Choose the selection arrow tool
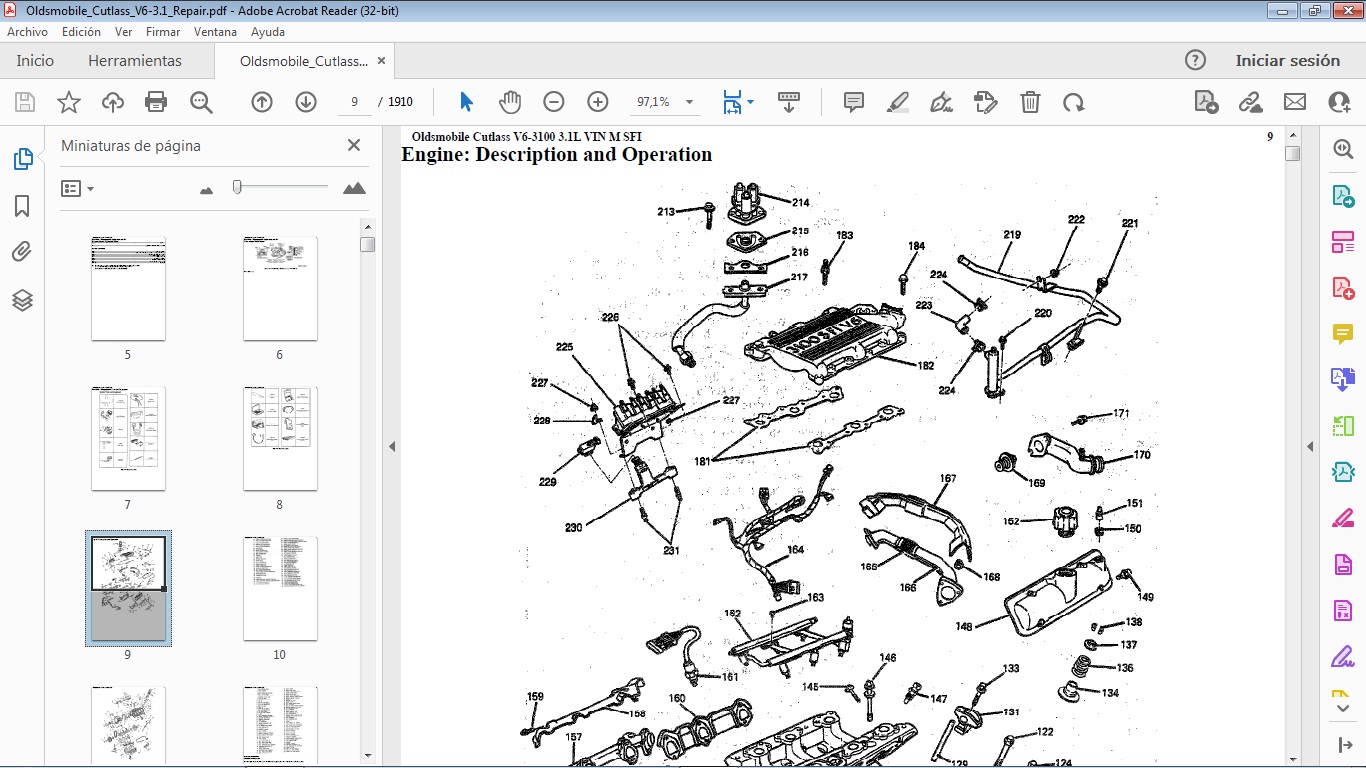 (x=466, y=102)
